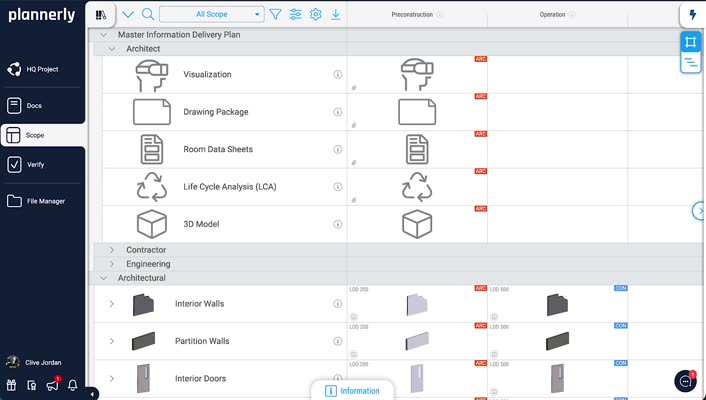Screen dimensions: 706x400
Task: Show info for Visualization row
Action: click(338, 74)
